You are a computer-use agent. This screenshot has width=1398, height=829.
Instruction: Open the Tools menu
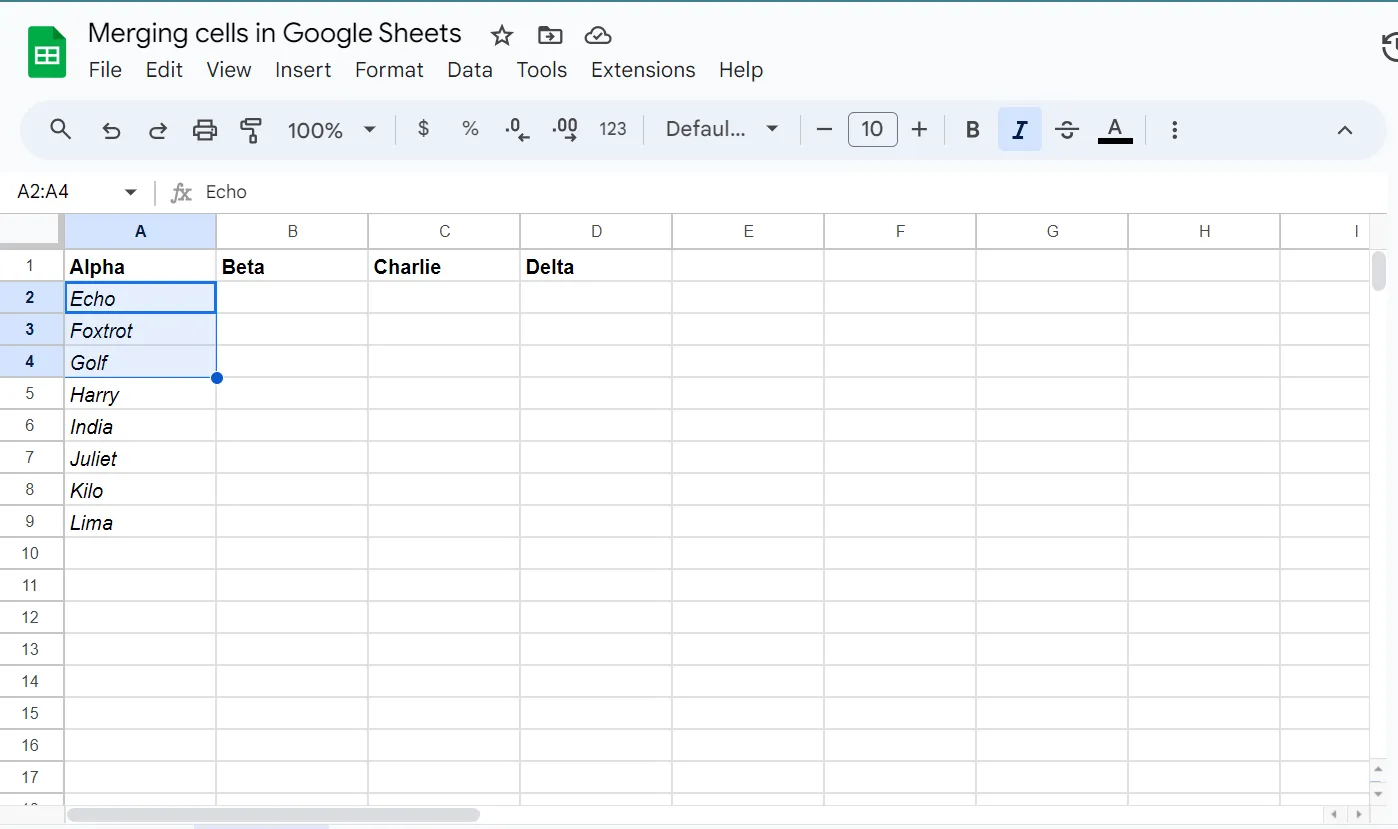pos(542,70)
